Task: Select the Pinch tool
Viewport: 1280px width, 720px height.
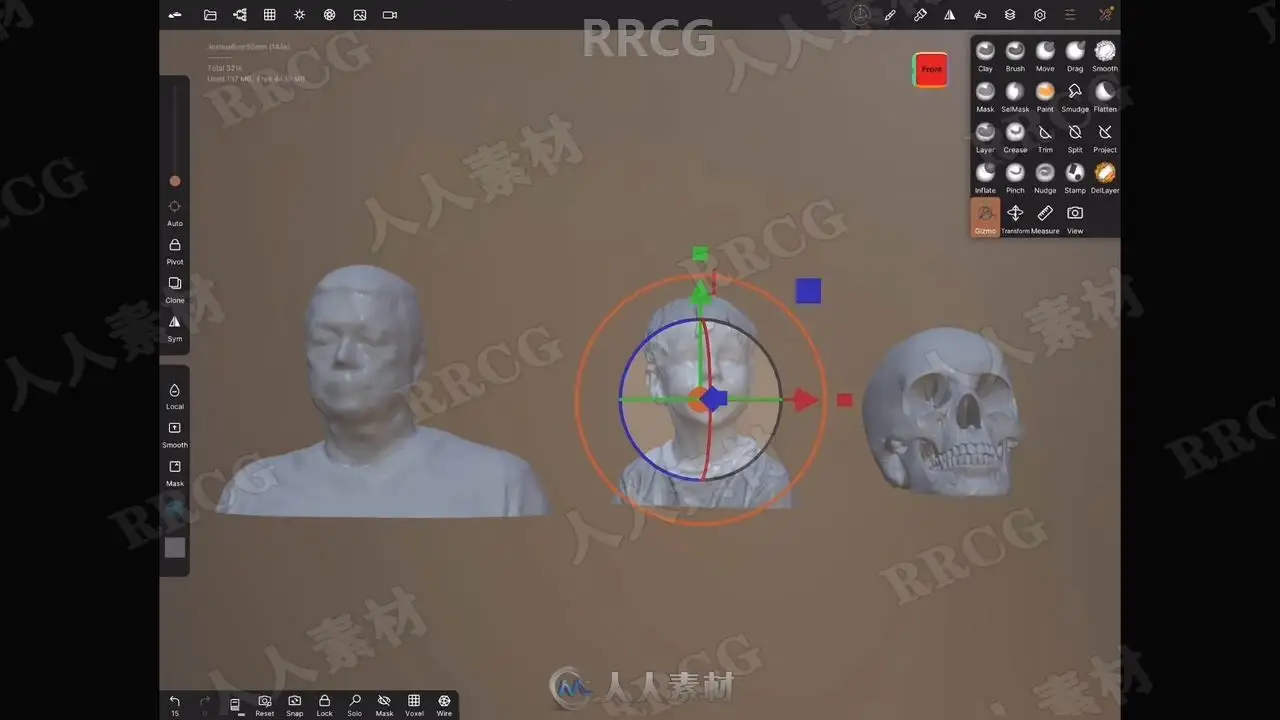Action: (1015, 178)
